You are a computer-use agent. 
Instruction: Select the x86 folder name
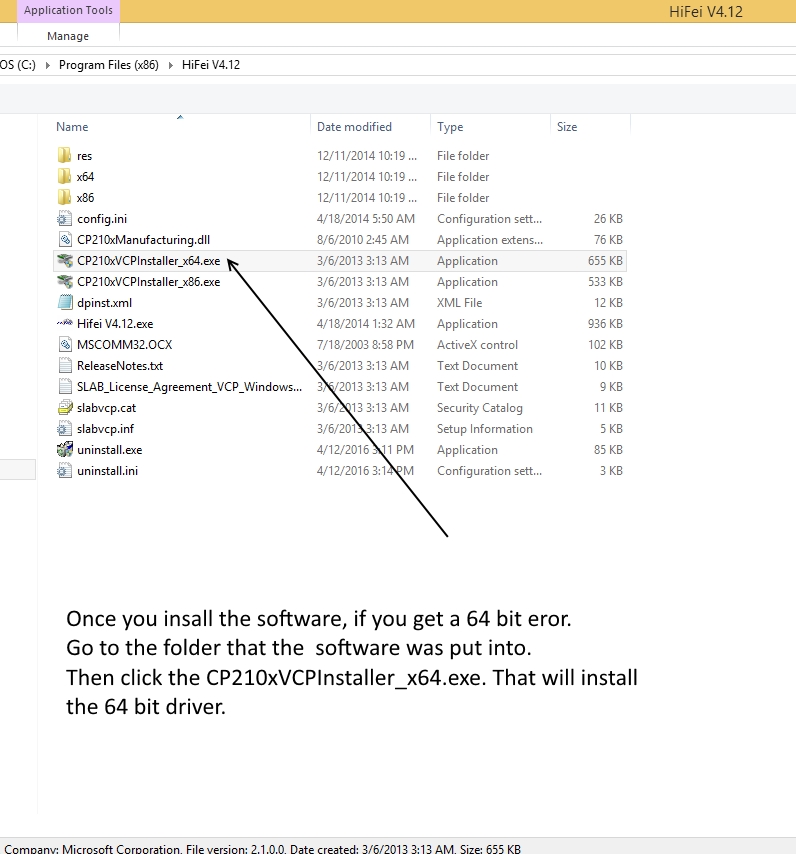point(85,198)
